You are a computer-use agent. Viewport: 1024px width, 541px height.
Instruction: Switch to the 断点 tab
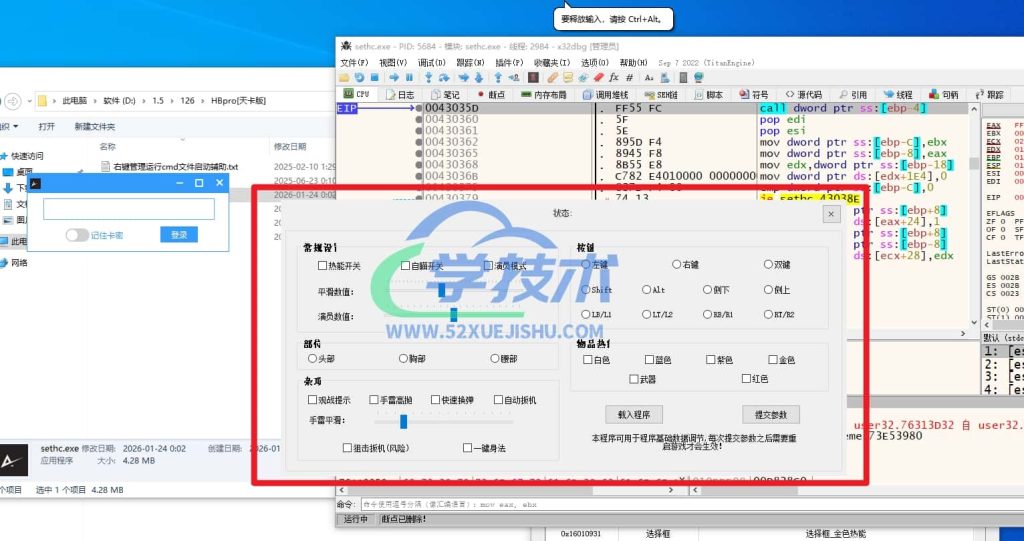click(x=489, y=95)
